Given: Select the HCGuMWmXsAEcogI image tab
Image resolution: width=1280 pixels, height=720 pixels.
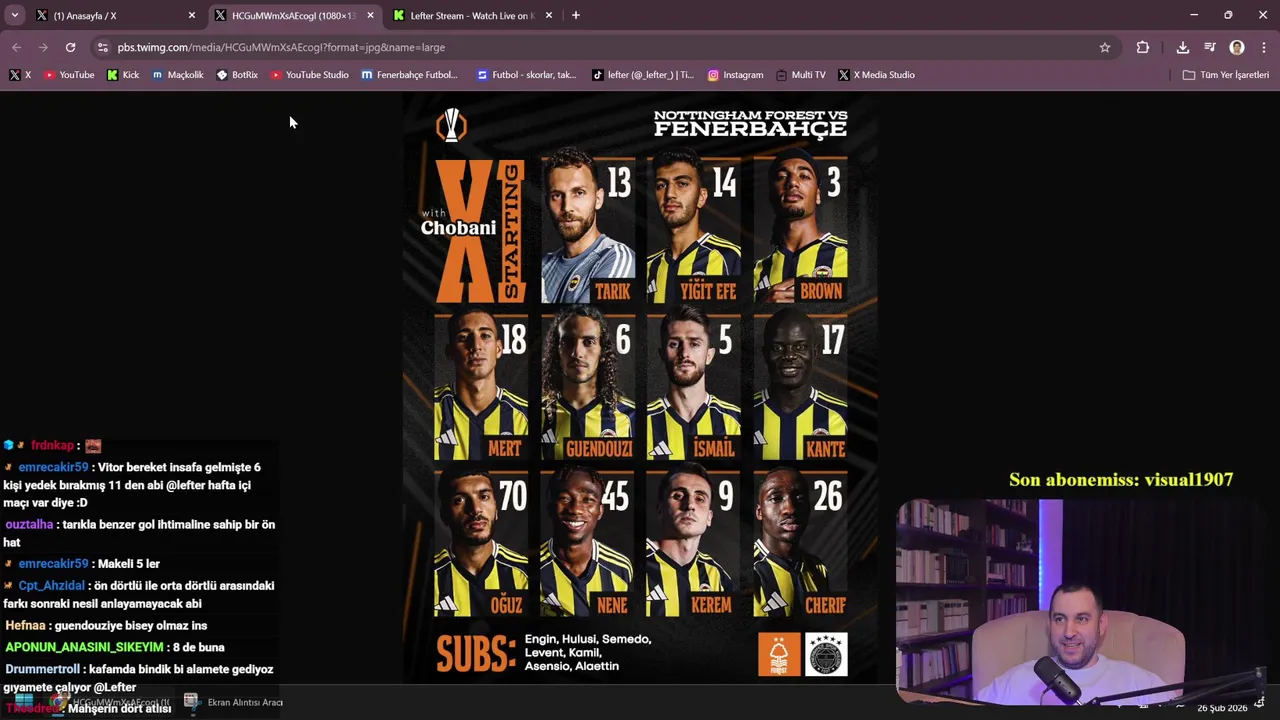Looking at the screenshot, I should (x=295, y=15).
